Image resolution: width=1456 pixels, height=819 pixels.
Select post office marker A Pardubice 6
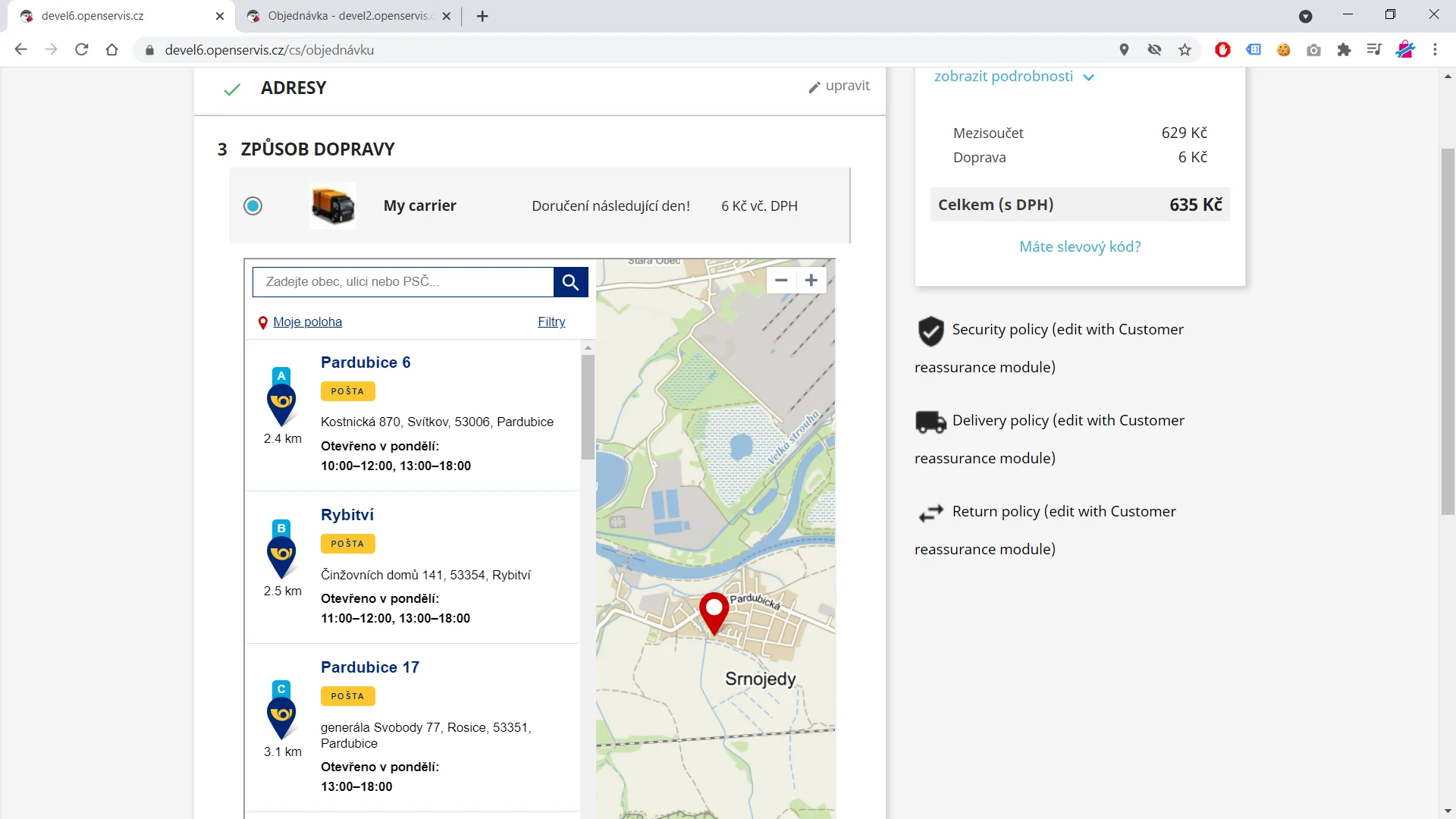[281, 397]
